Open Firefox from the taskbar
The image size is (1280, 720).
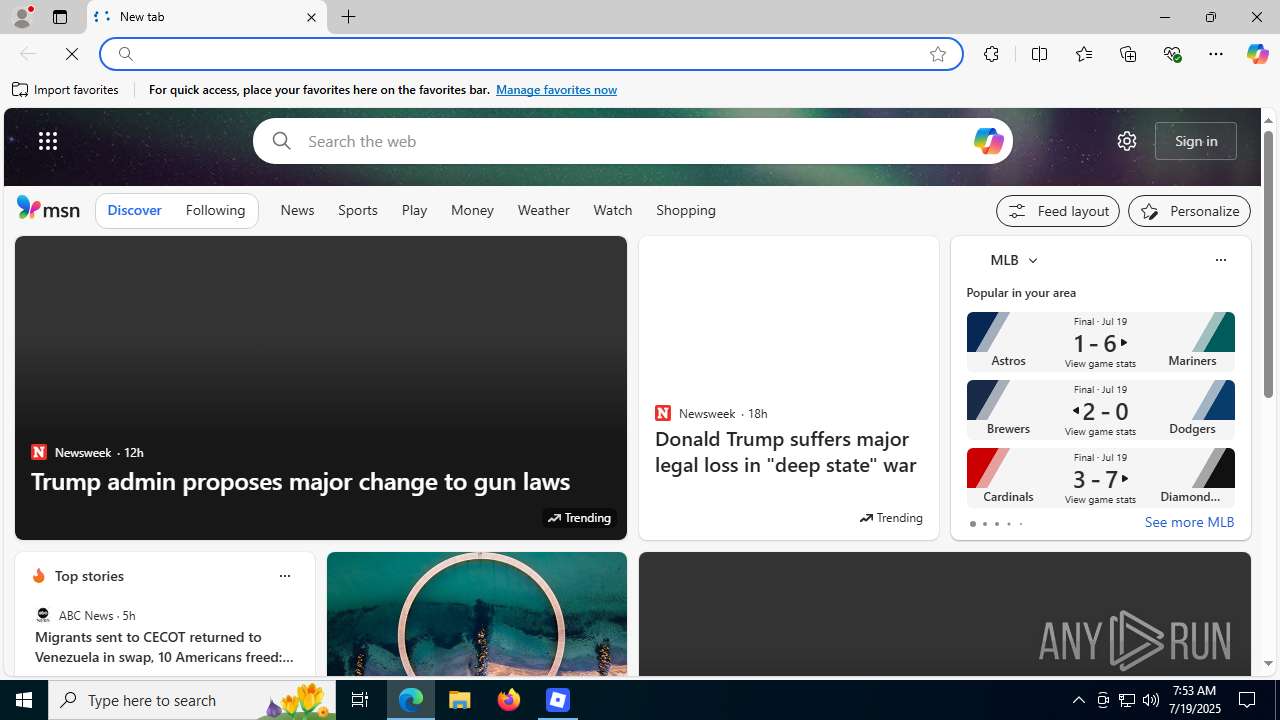pos(508,700)
